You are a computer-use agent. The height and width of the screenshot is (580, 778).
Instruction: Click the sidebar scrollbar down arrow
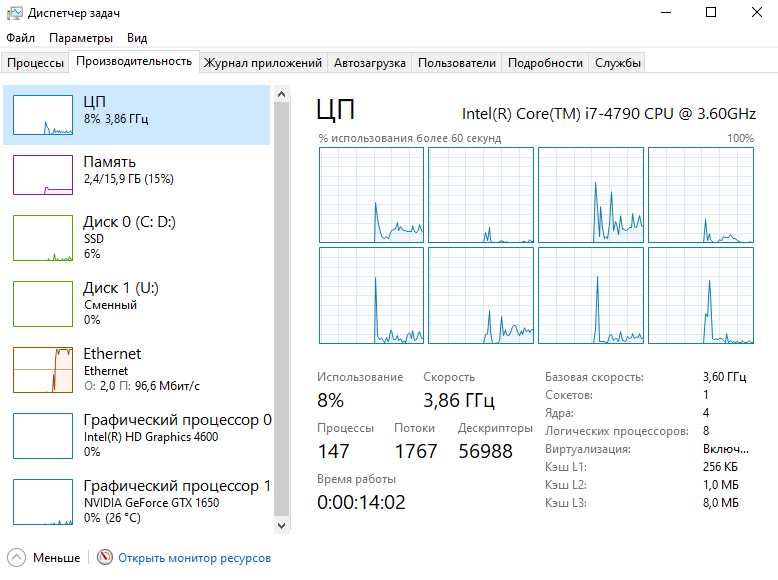pos(281,525)
